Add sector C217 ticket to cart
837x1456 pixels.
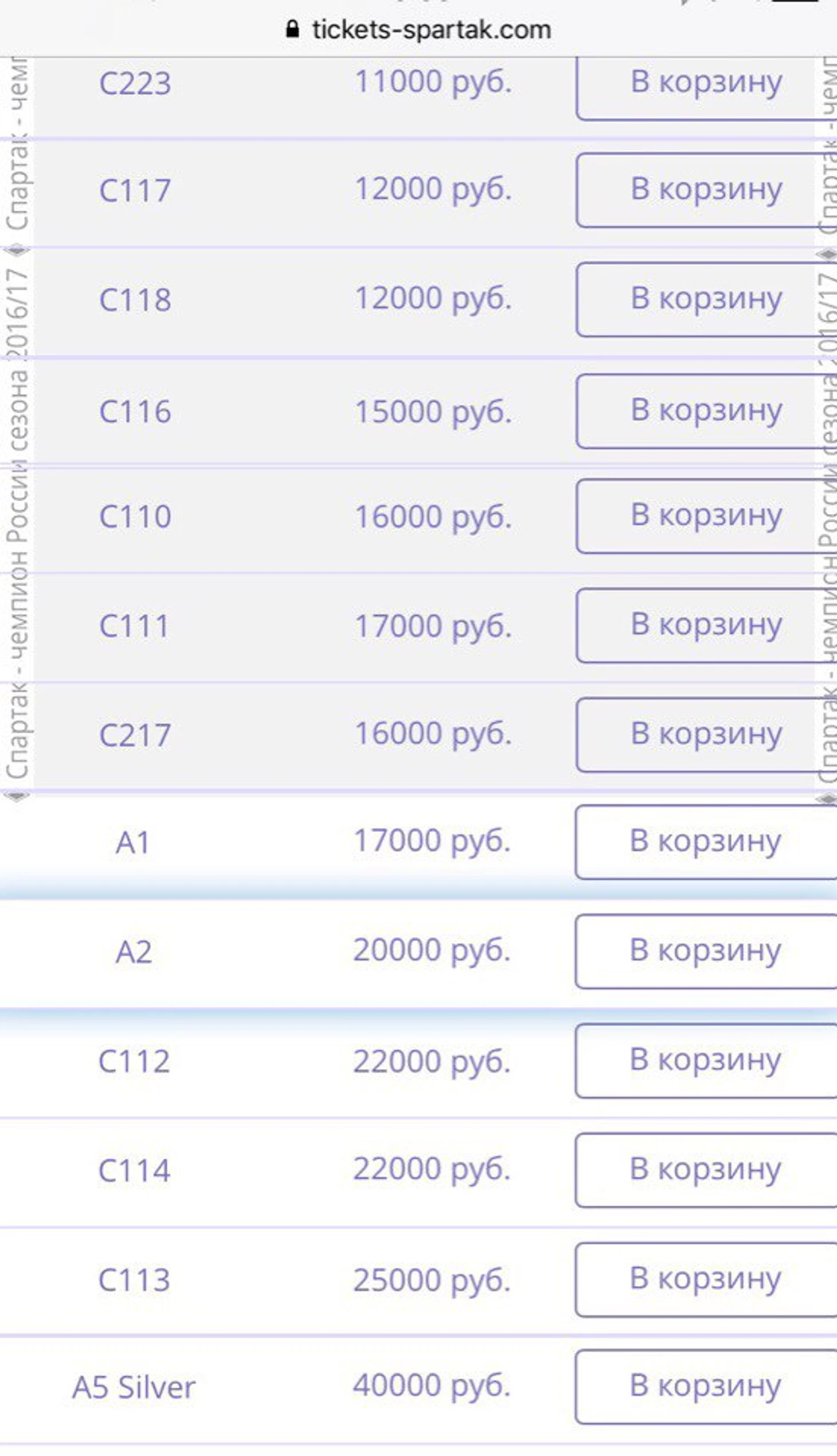tap(706, 735)
